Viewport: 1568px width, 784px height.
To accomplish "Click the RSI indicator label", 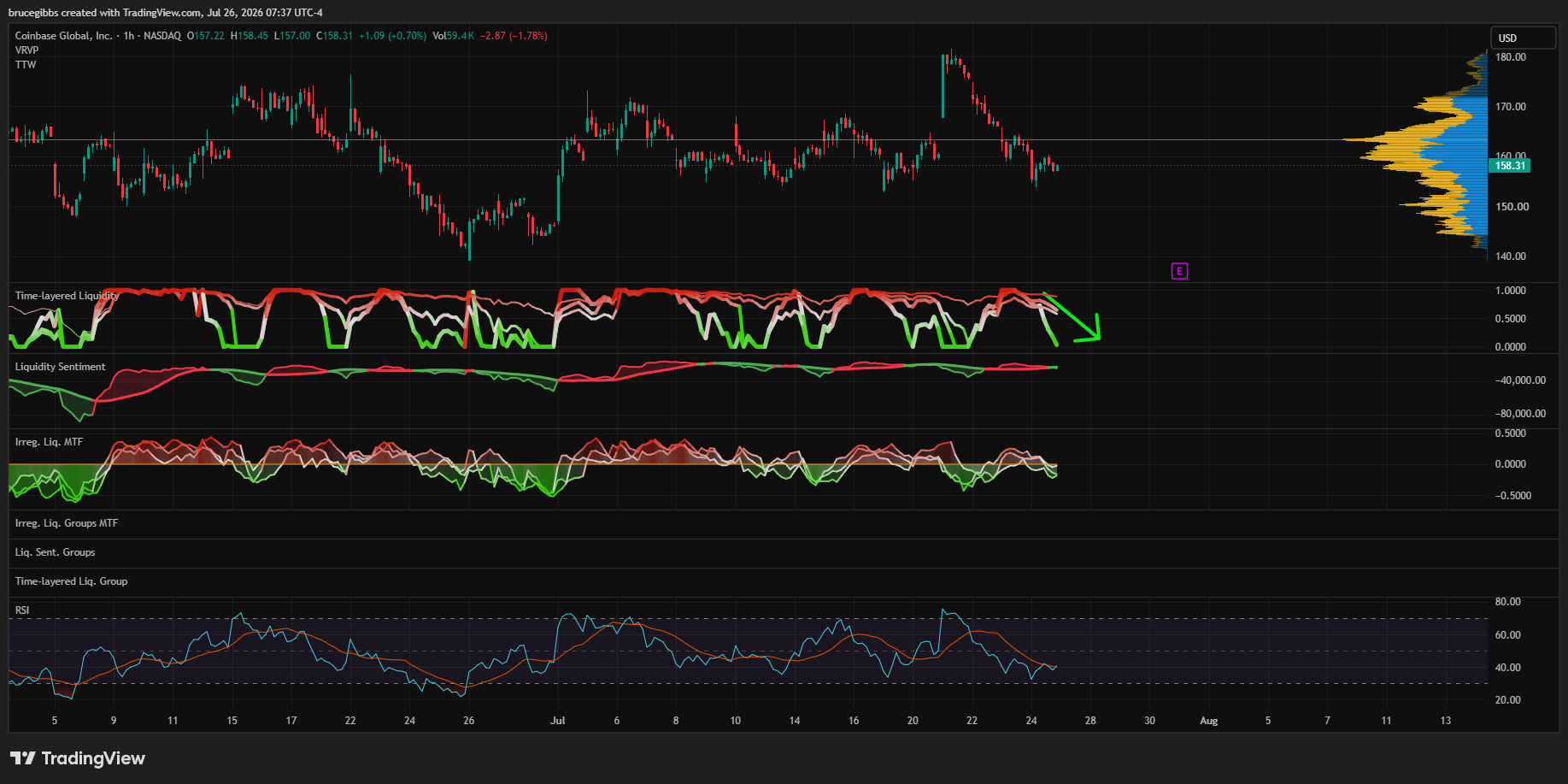I will pos(22,610).
